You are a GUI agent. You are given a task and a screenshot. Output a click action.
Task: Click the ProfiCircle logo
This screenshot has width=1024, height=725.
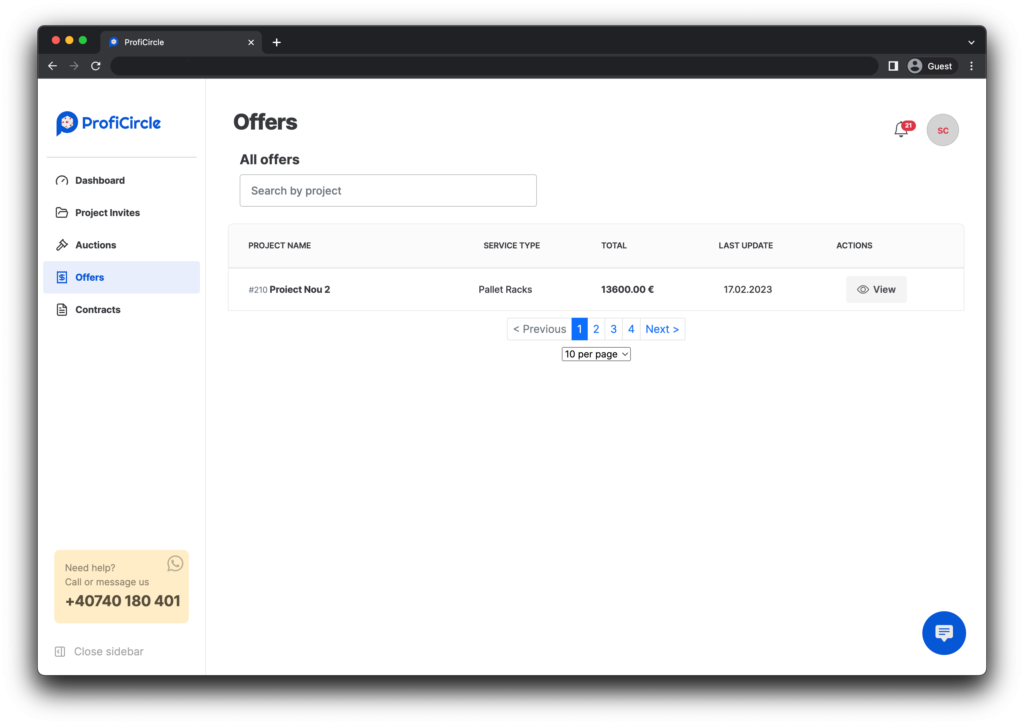[108, 123]
